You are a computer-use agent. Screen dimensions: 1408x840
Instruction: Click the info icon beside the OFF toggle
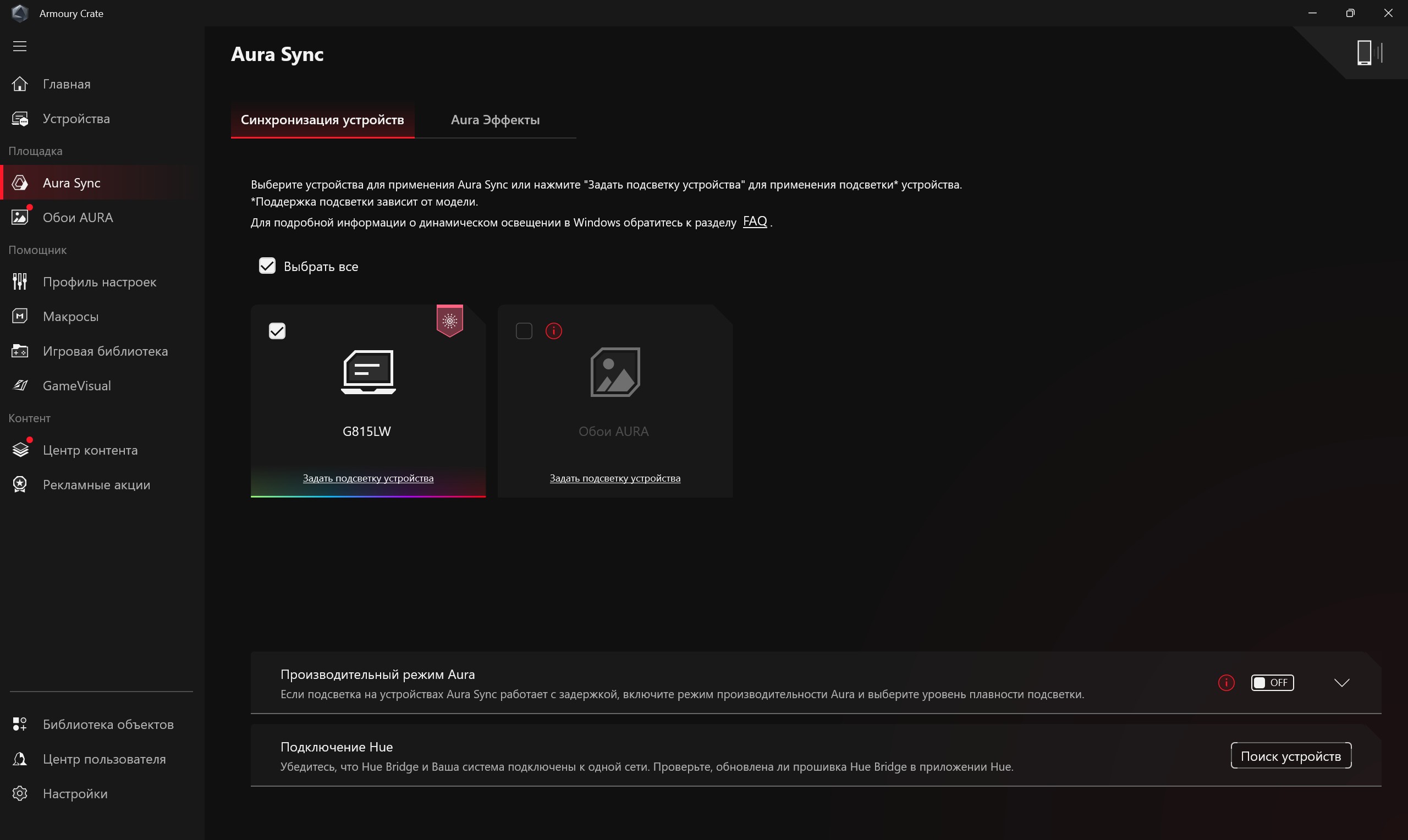1226,683
